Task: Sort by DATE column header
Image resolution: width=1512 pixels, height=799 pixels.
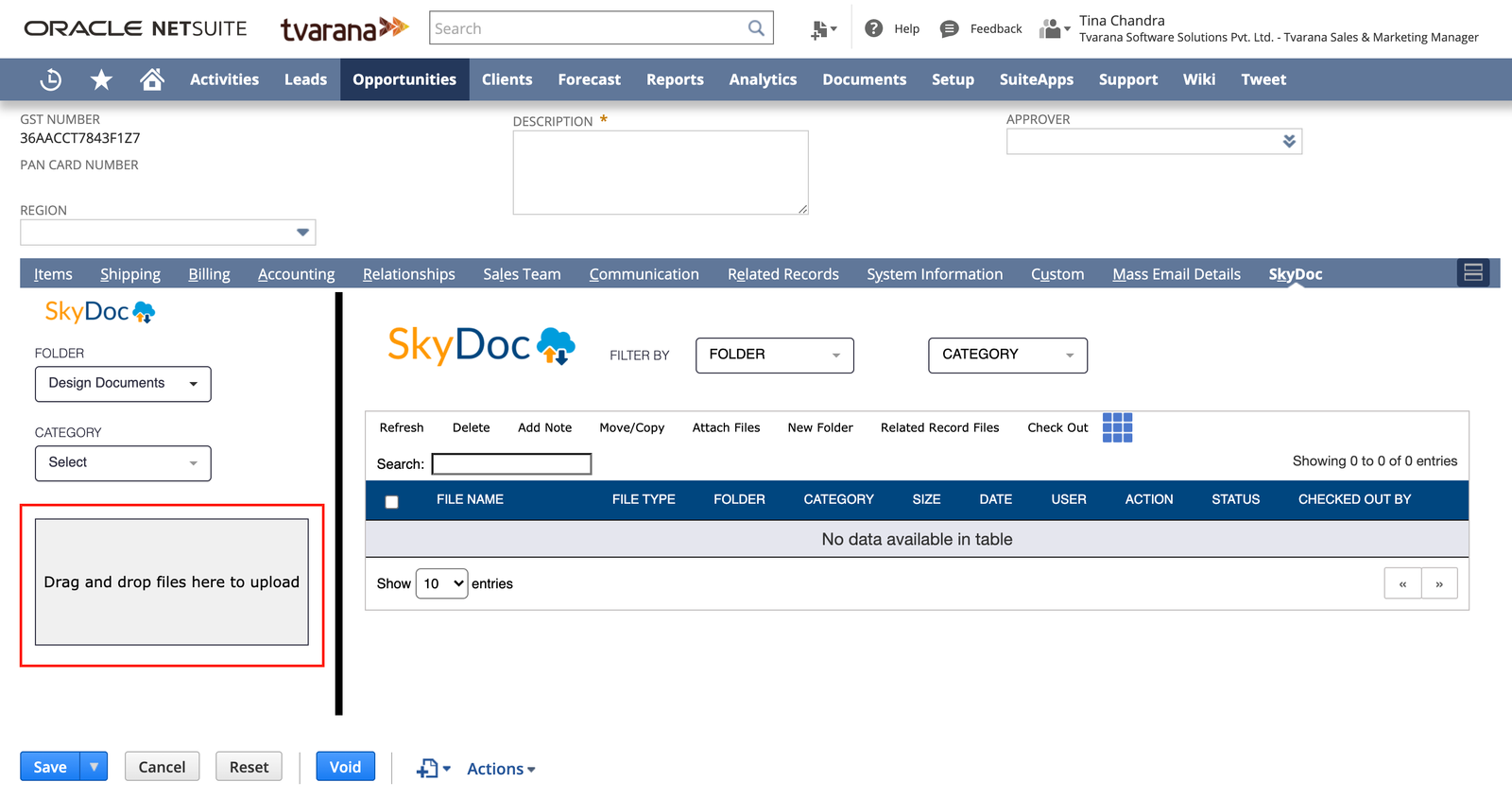Action: pyautogui.click(x=995, y=499)
